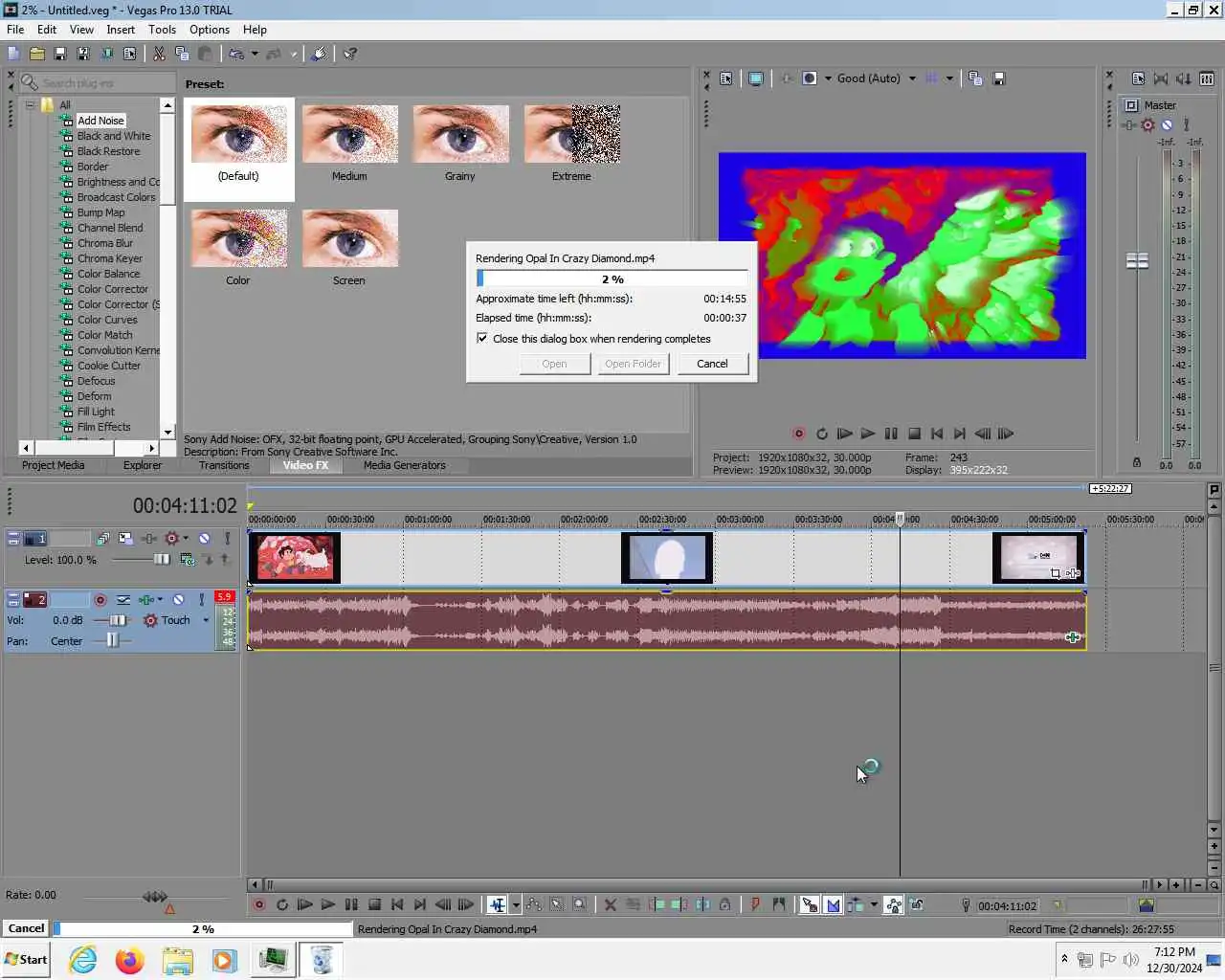Open the split-screen view dropdown arrow
The image size is (1225, 980).
tap(828, 78)
